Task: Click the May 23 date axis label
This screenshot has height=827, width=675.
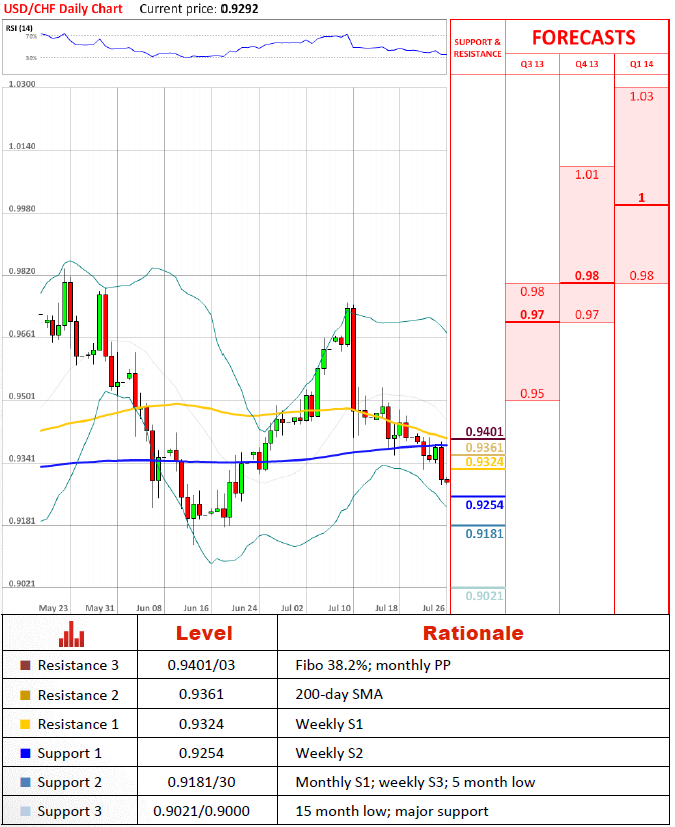Action: [53, 608]
